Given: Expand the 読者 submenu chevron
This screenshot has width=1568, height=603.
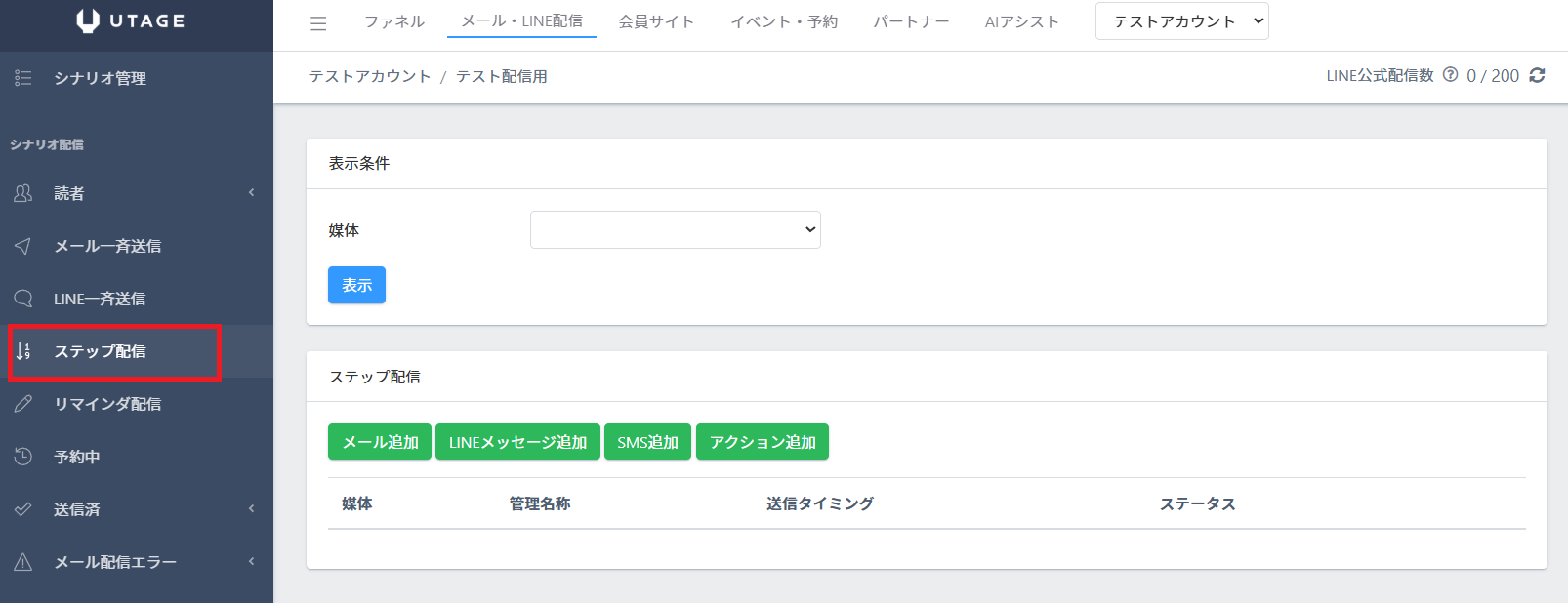Looking at the screenshot, I should point(251,192).
